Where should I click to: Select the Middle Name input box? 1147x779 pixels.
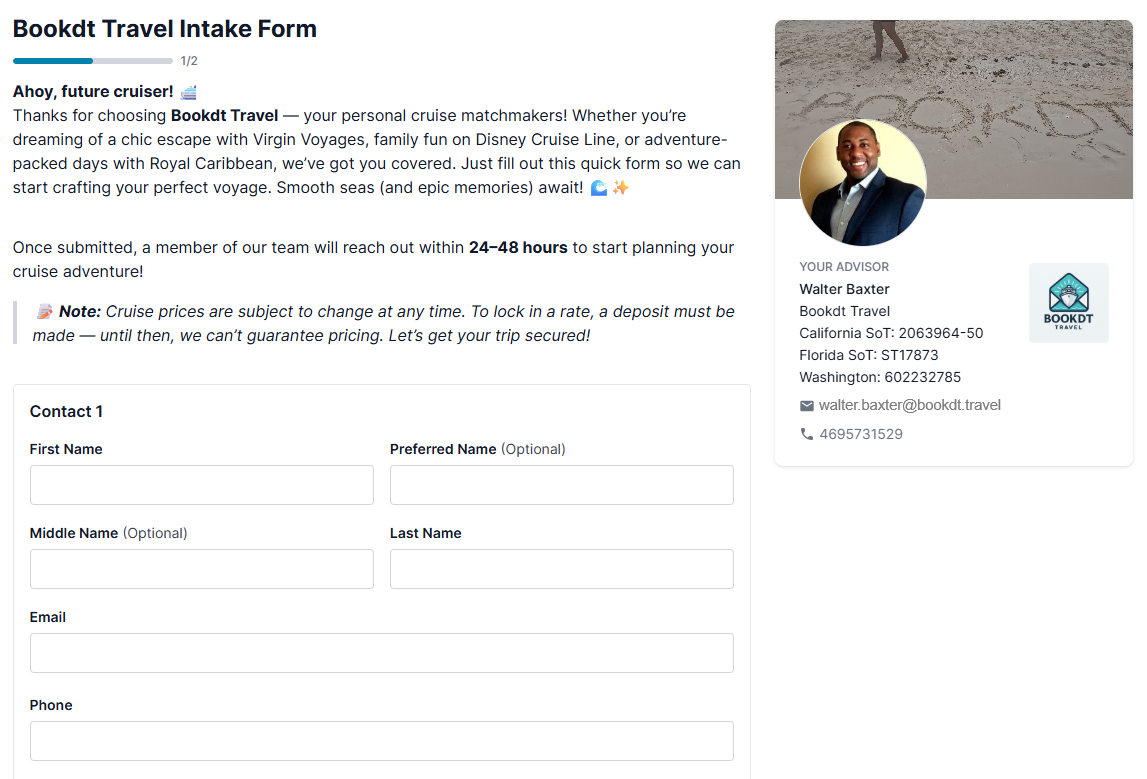202,569
